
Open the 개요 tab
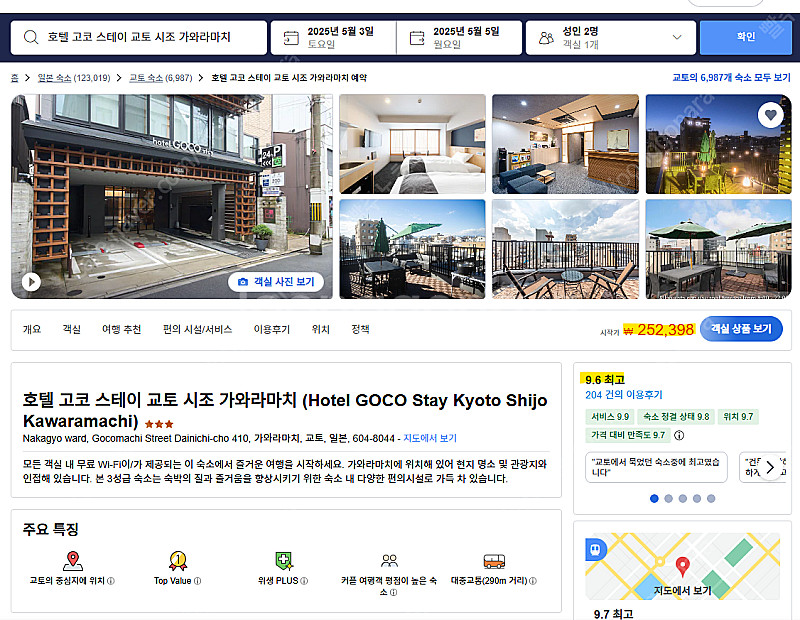point(32,330)
